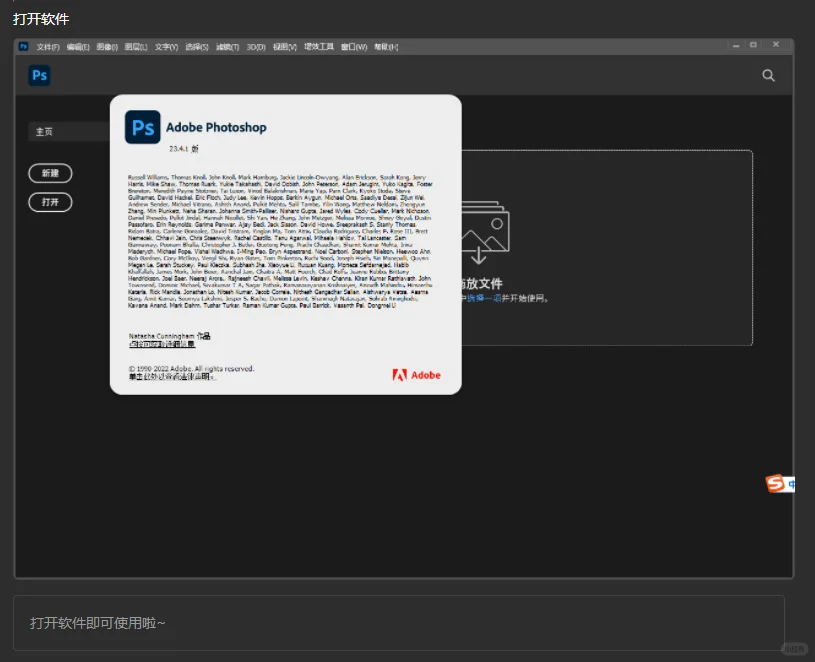Click the Ps logo in the about dialog

click(x=142, y=127)
